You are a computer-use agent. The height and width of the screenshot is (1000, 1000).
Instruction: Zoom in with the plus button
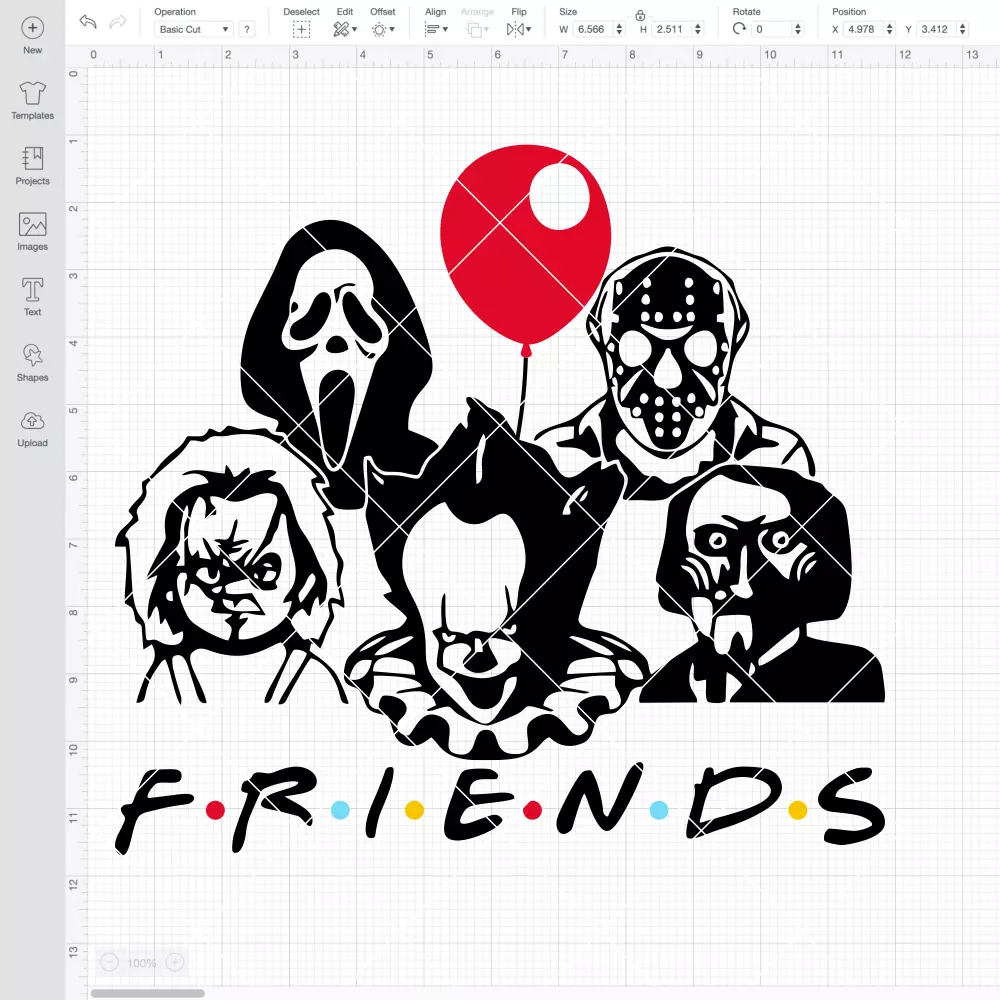click(175, 962)
